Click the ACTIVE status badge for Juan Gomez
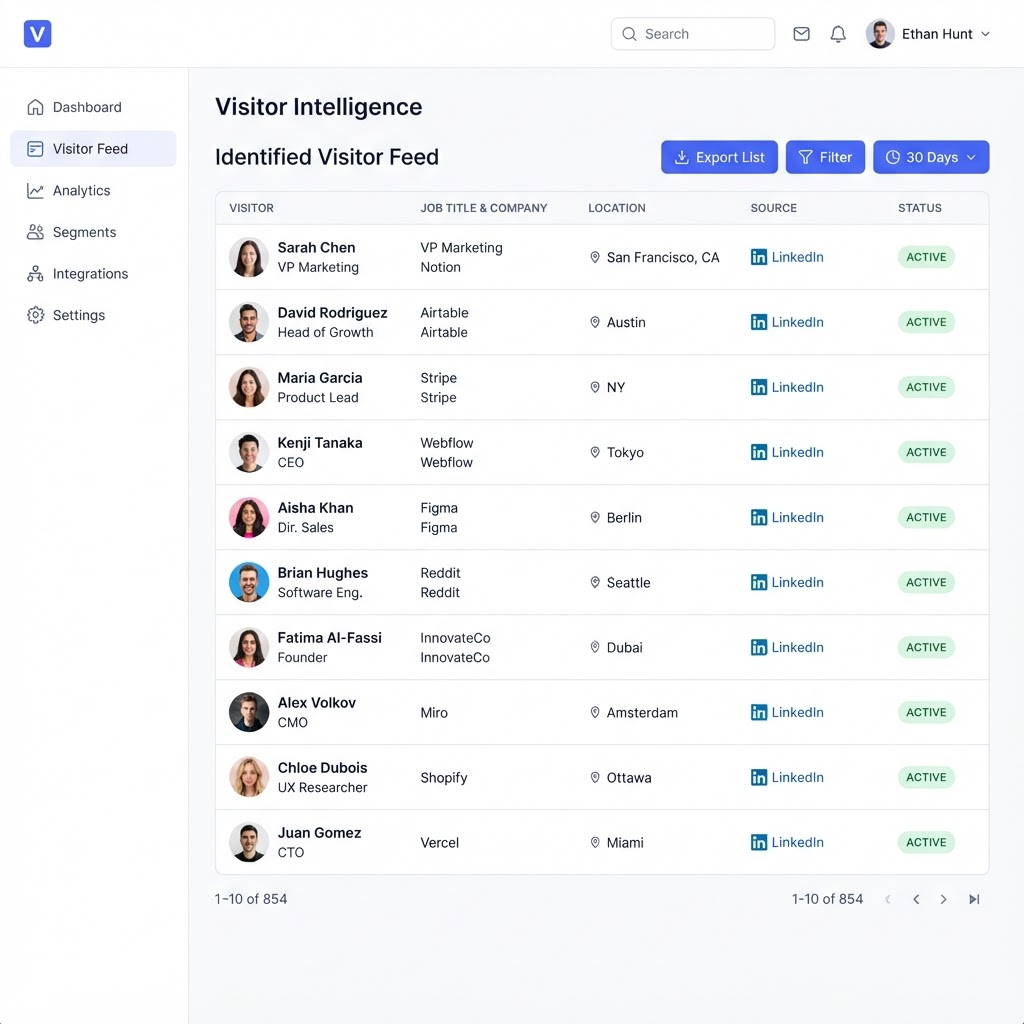1024x1024 pixels. pos(926,842)
